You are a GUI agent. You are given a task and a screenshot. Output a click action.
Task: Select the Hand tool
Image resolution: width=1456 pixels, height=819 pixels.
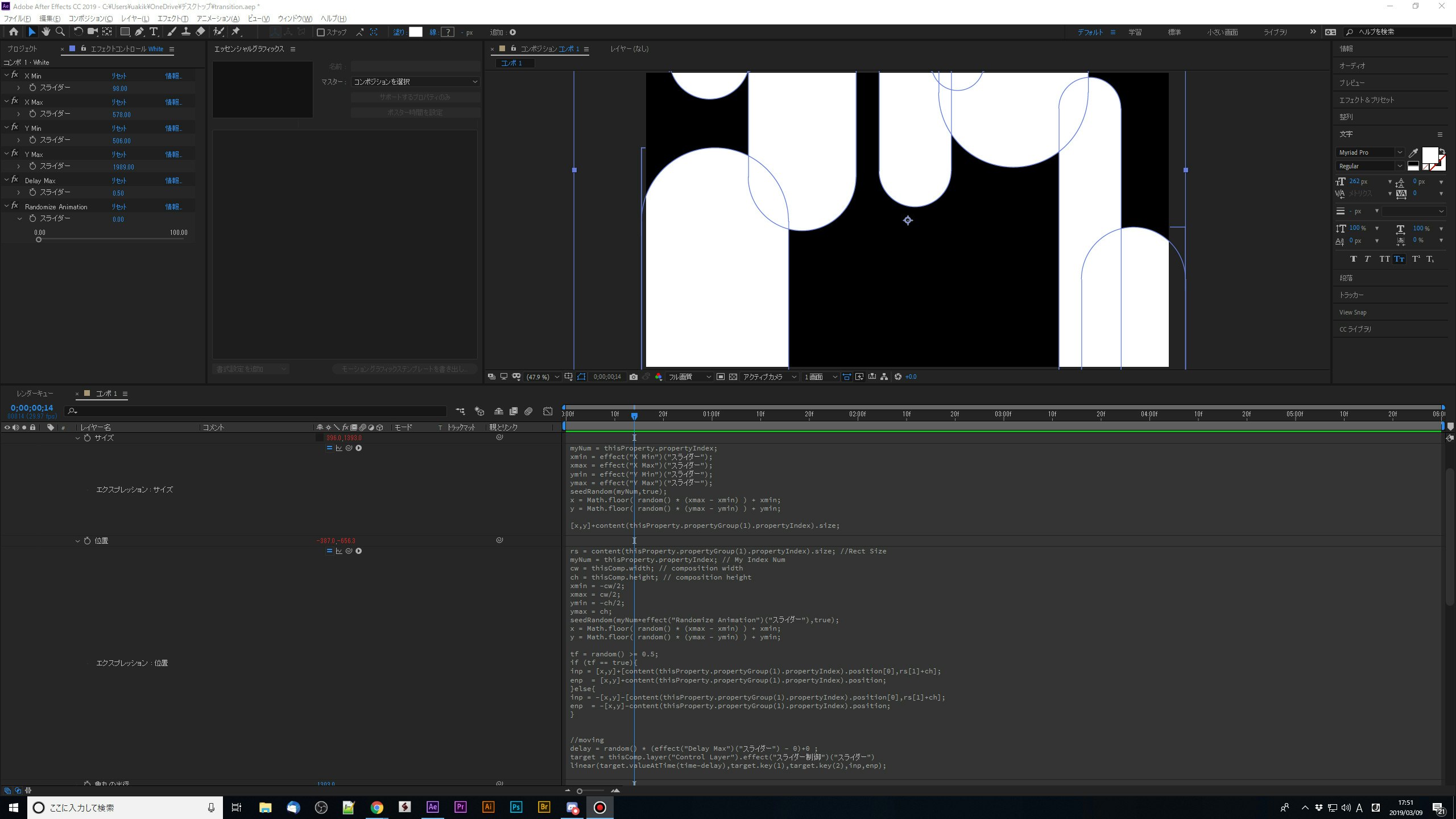(45, 32)
